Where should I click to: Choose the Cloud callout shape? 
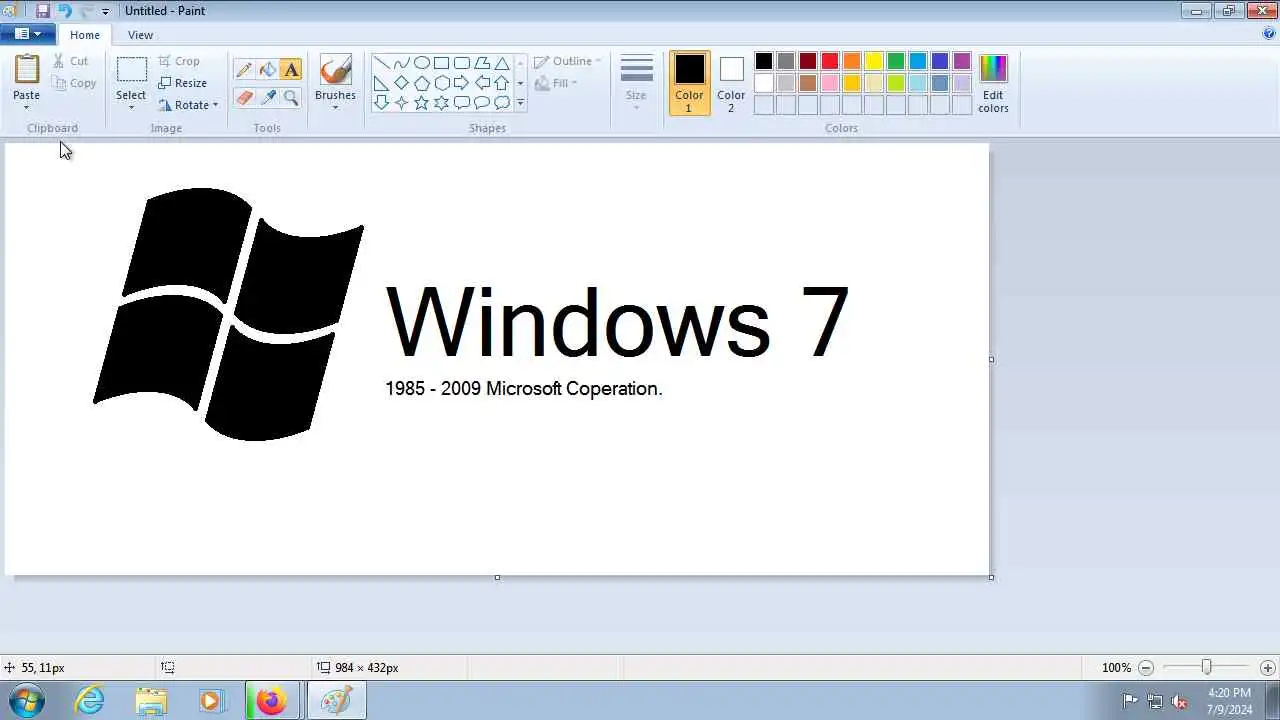(501, 103)
